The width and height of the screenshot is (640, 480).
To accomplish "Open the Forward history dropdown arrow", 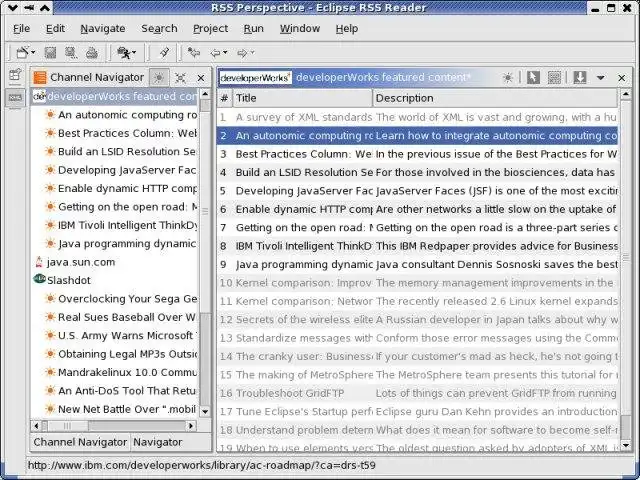I will click(x=252, y=53).
